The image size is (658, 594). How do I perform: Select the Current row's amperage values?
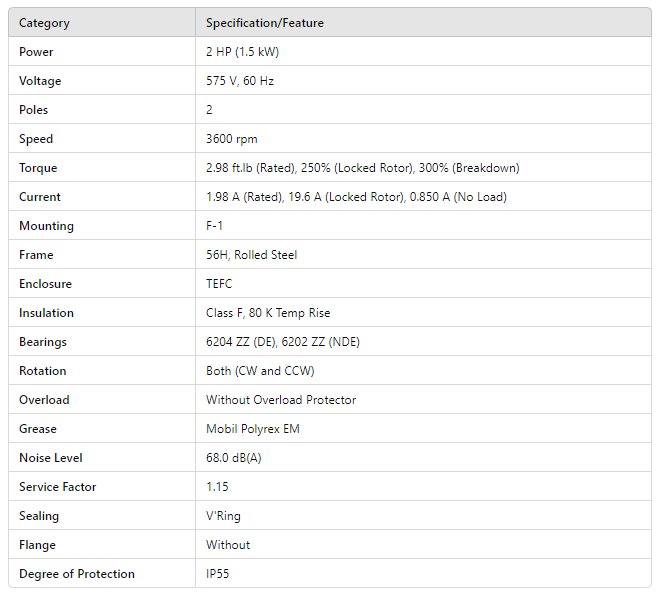click(x=356, y=197)
